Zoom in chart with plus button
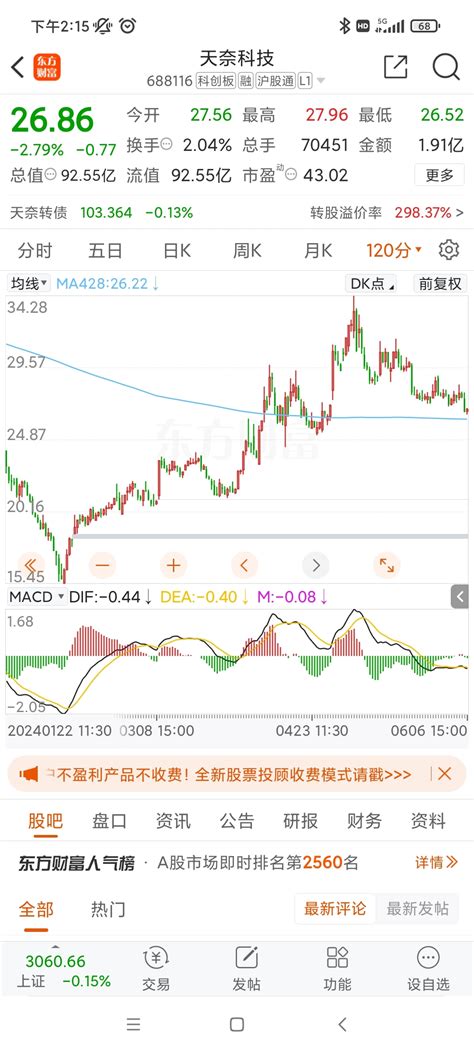The width and height of the screenshot is (474, 1053). (x=173, y=565)
